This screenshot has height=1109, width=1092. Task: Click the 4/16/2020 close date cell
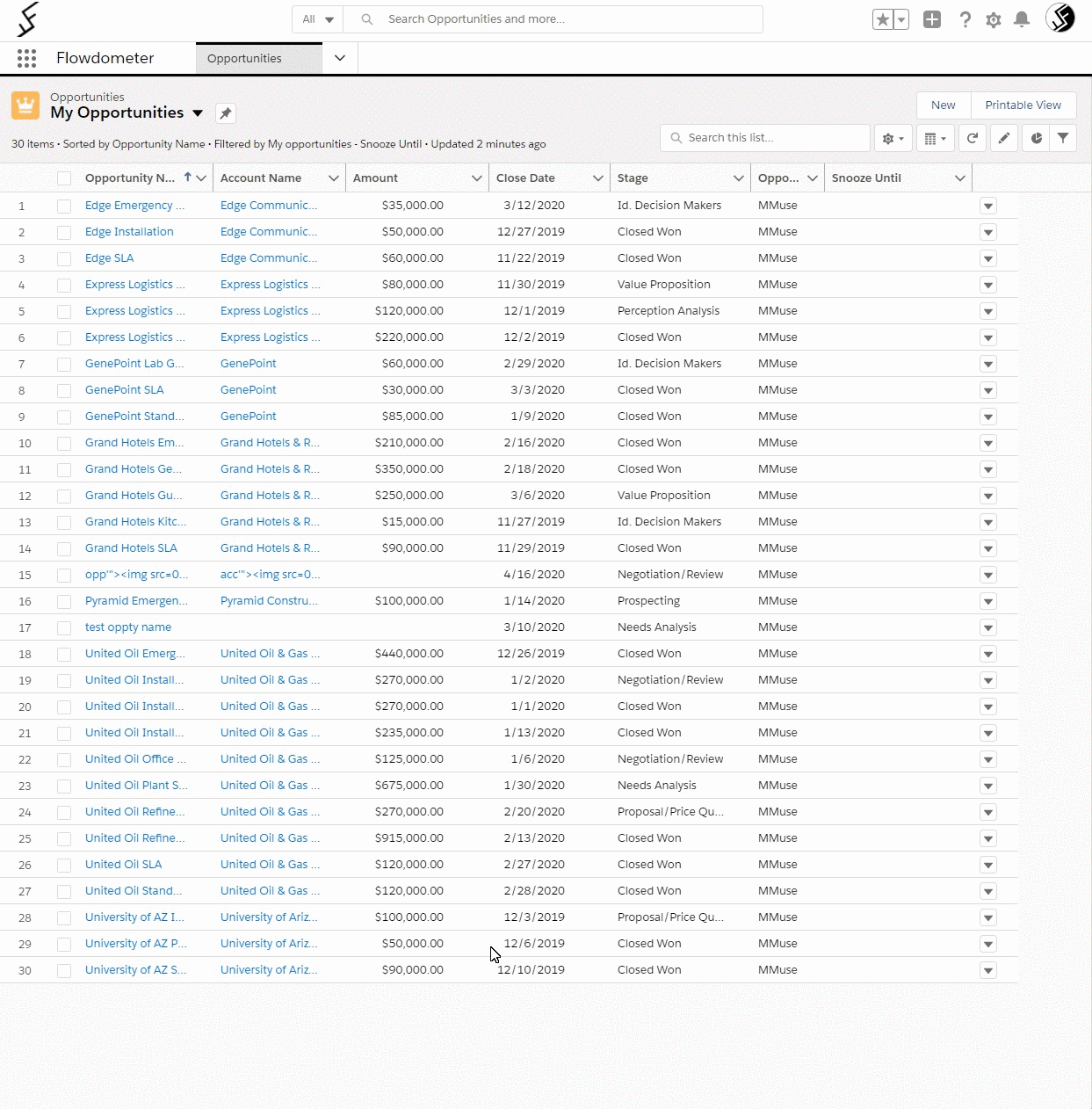[534, 575]
